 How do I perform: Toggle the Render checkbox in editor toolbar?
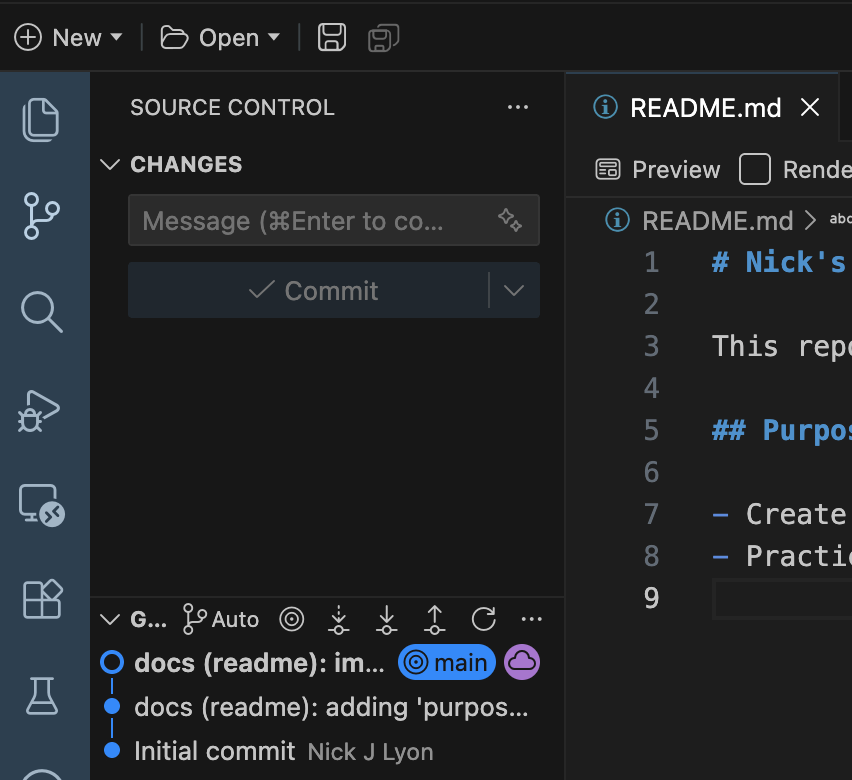pos(755,169)
